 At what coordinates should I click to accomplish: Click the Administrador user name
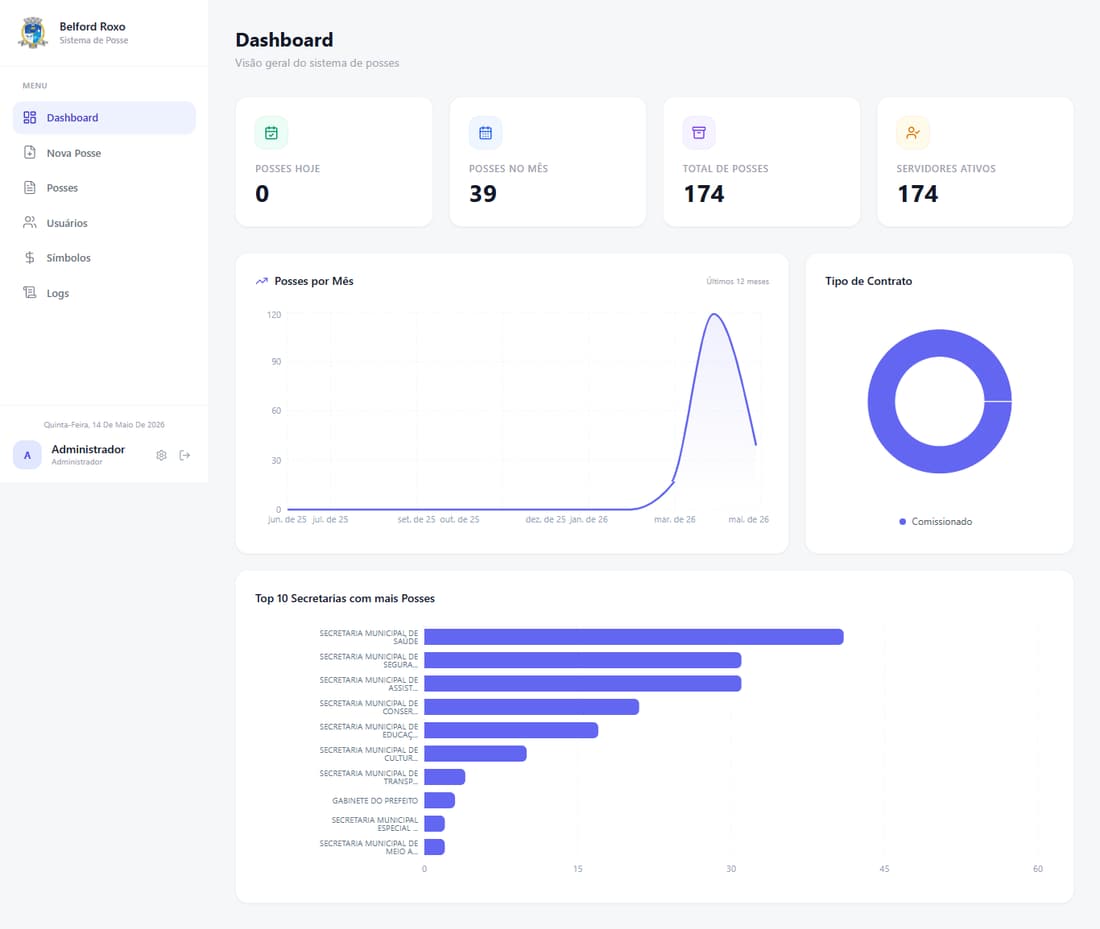88,449
